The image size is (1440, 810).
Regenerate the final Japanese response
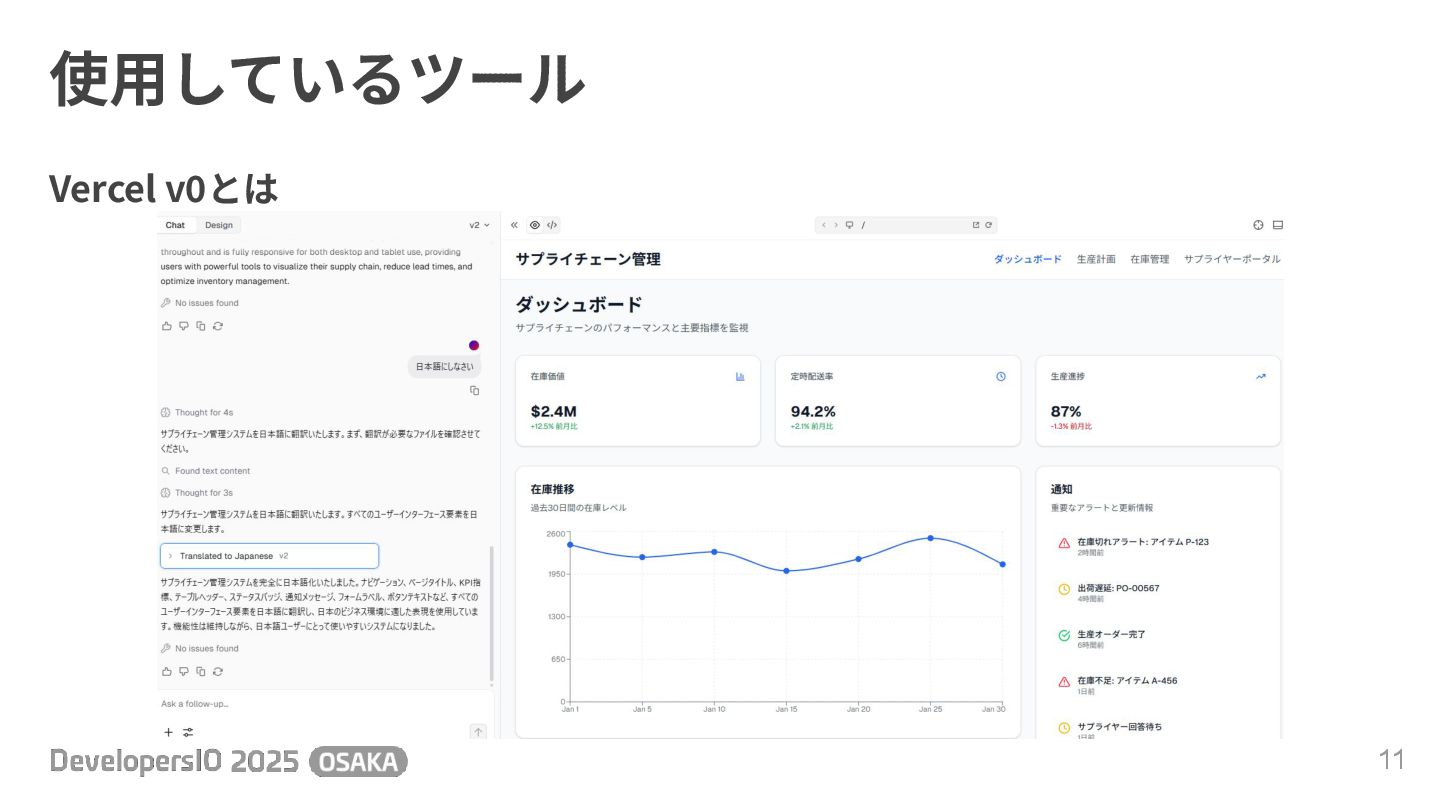(218, 671)
